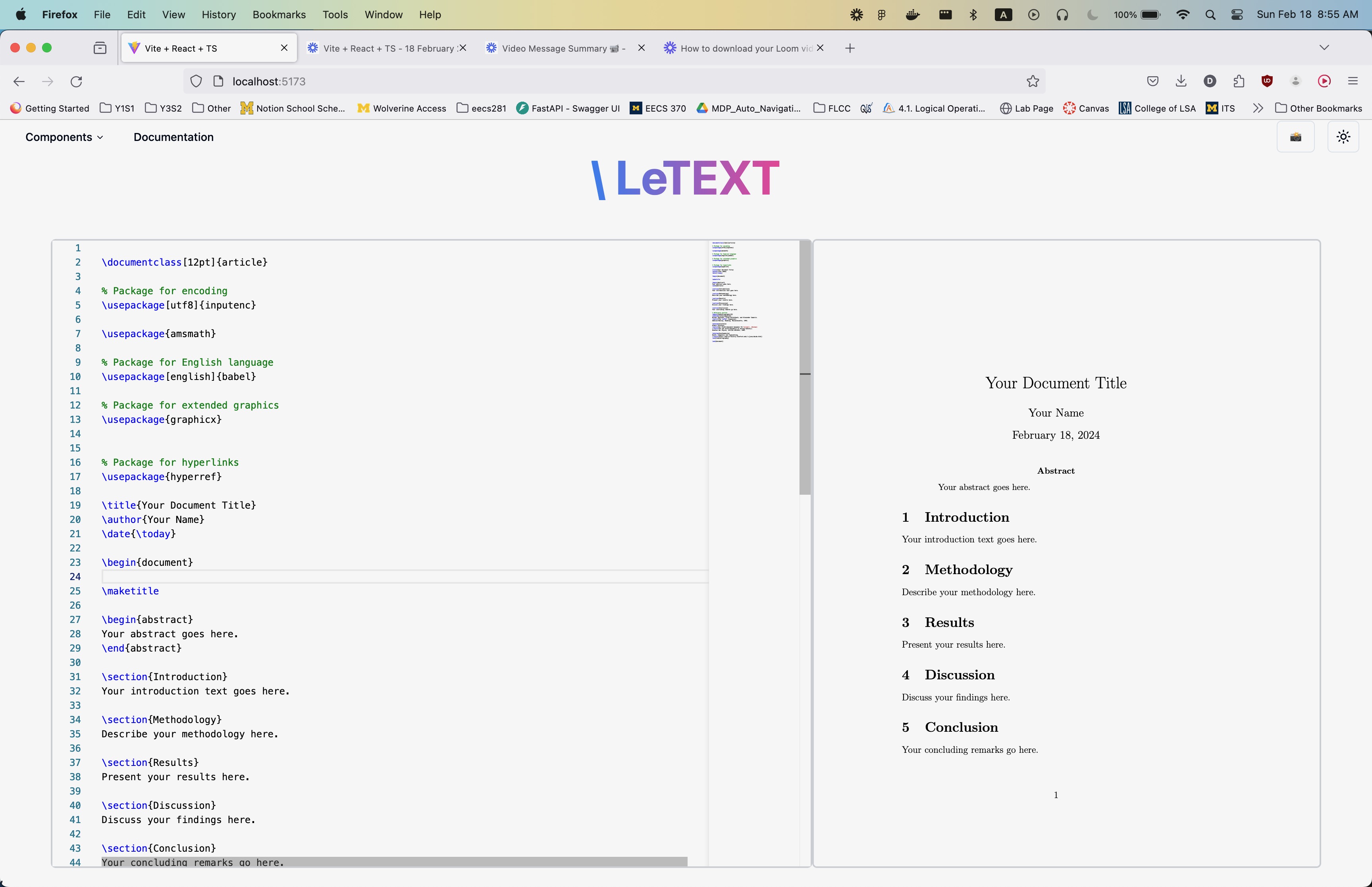Open the Firefox downloads arrow icon

(1181, 81)
